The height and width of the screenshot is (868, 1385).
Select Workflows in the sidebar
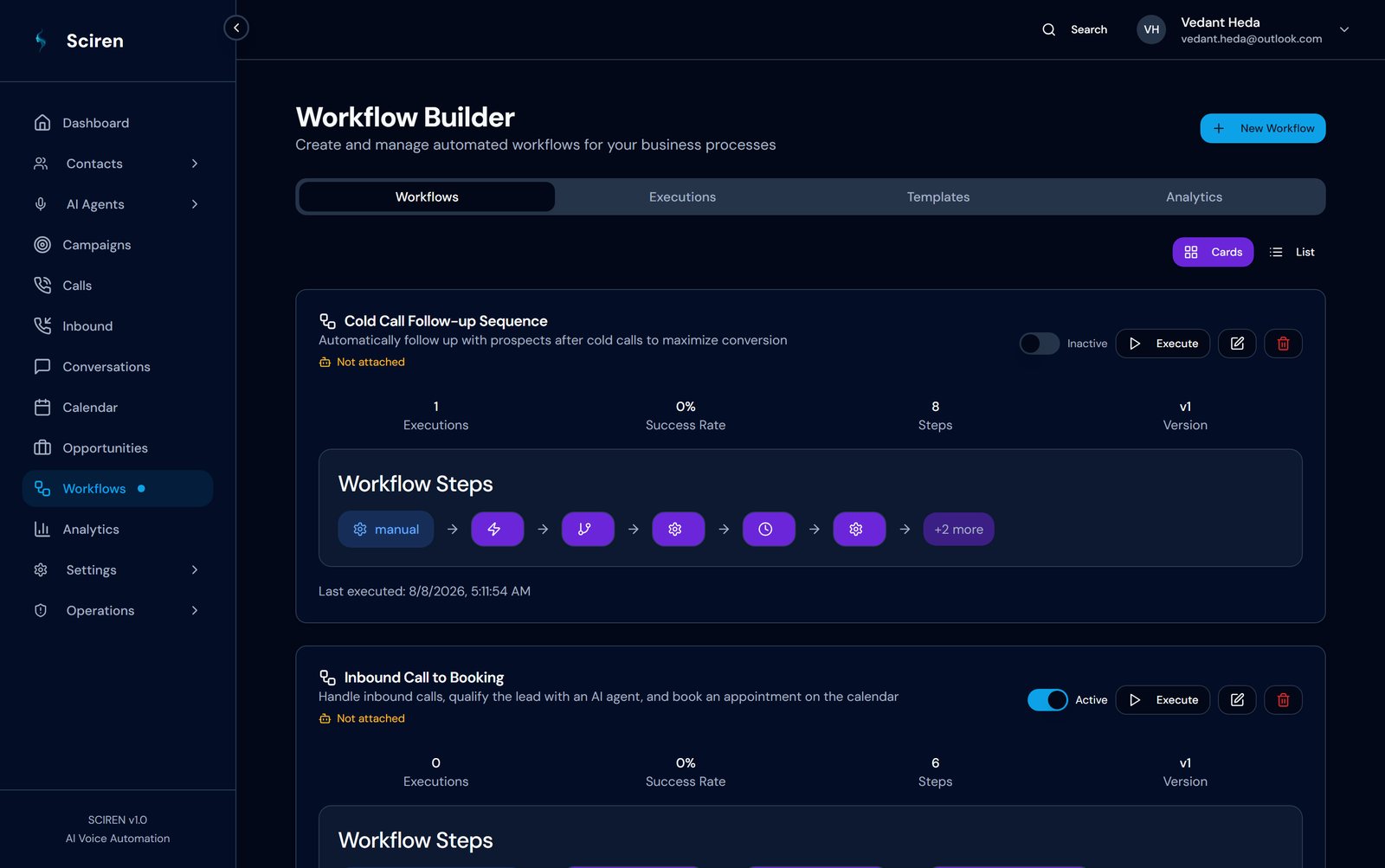point(118,489)
